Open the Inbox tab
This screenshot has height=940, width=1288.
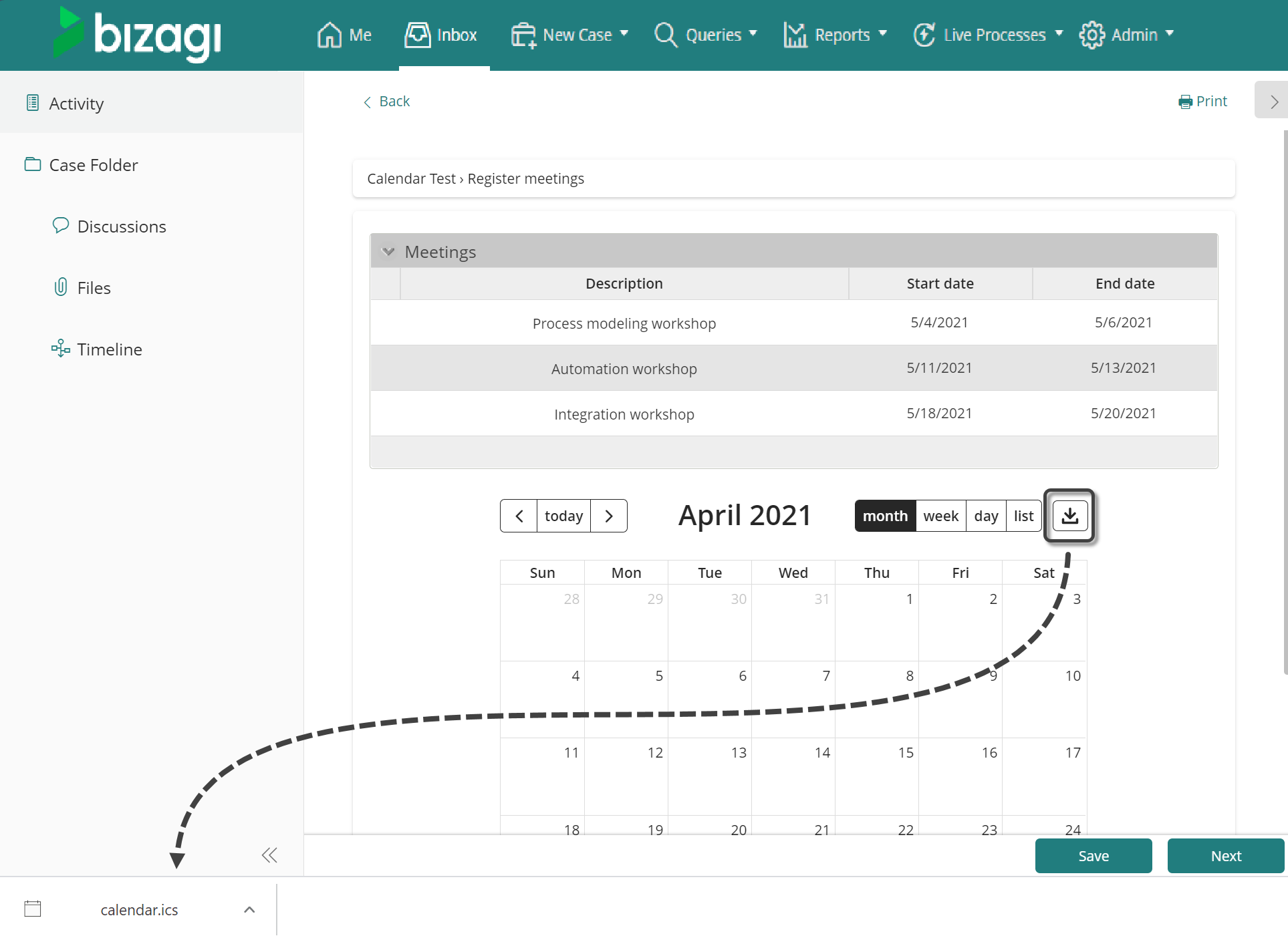coord(441,35)
